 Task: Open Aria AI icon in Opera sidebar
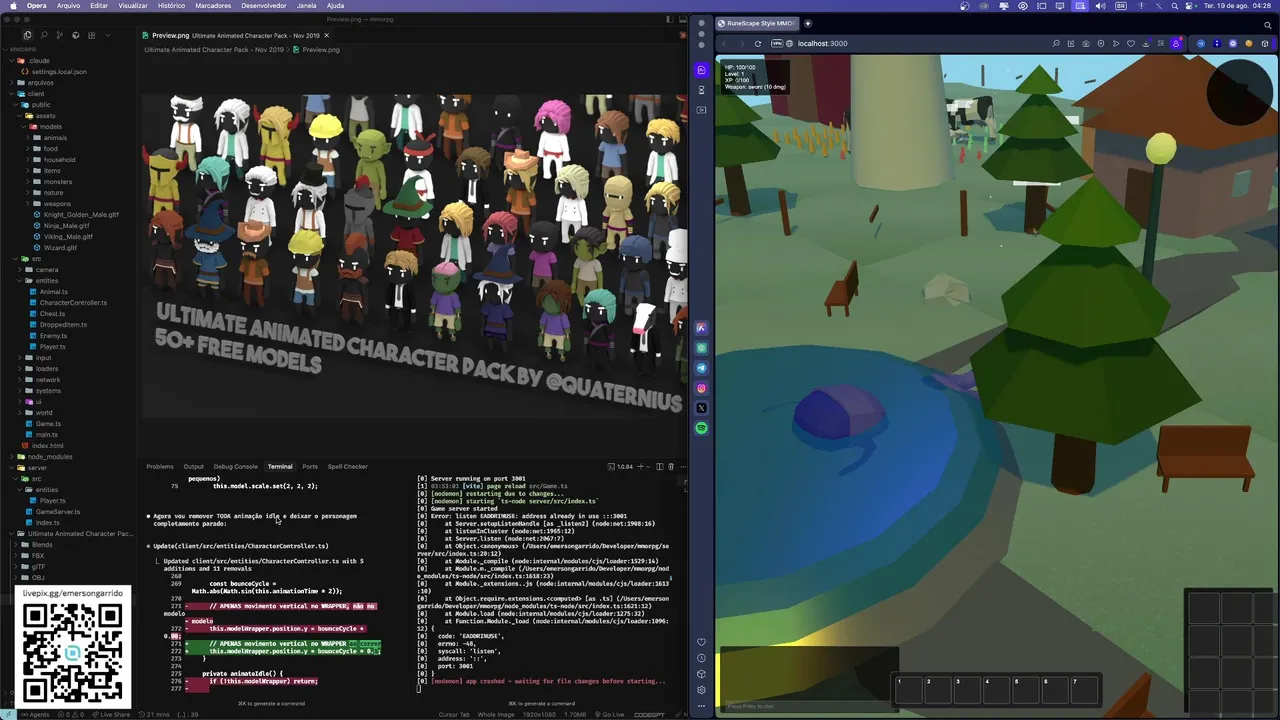[x=701, y=328]
